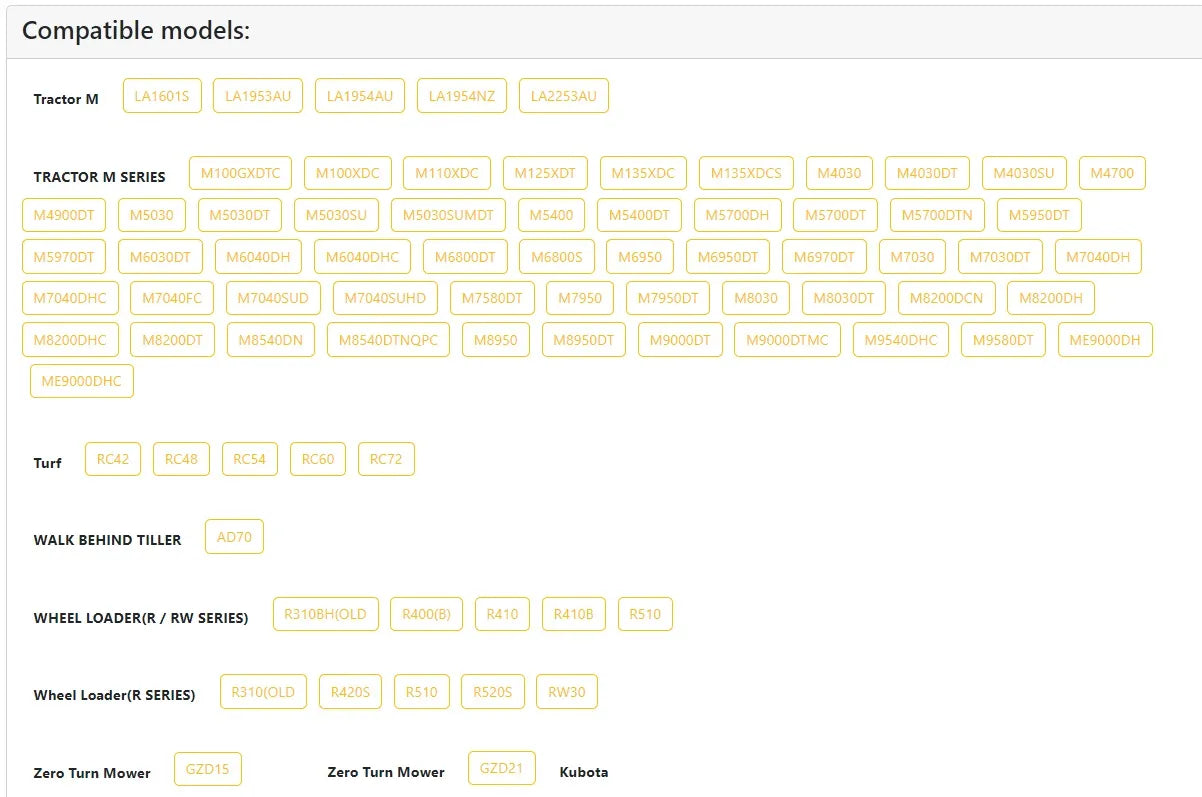Select the RC42 turf tag
The height and width of the screenshot is (797, 1202).
113,459
